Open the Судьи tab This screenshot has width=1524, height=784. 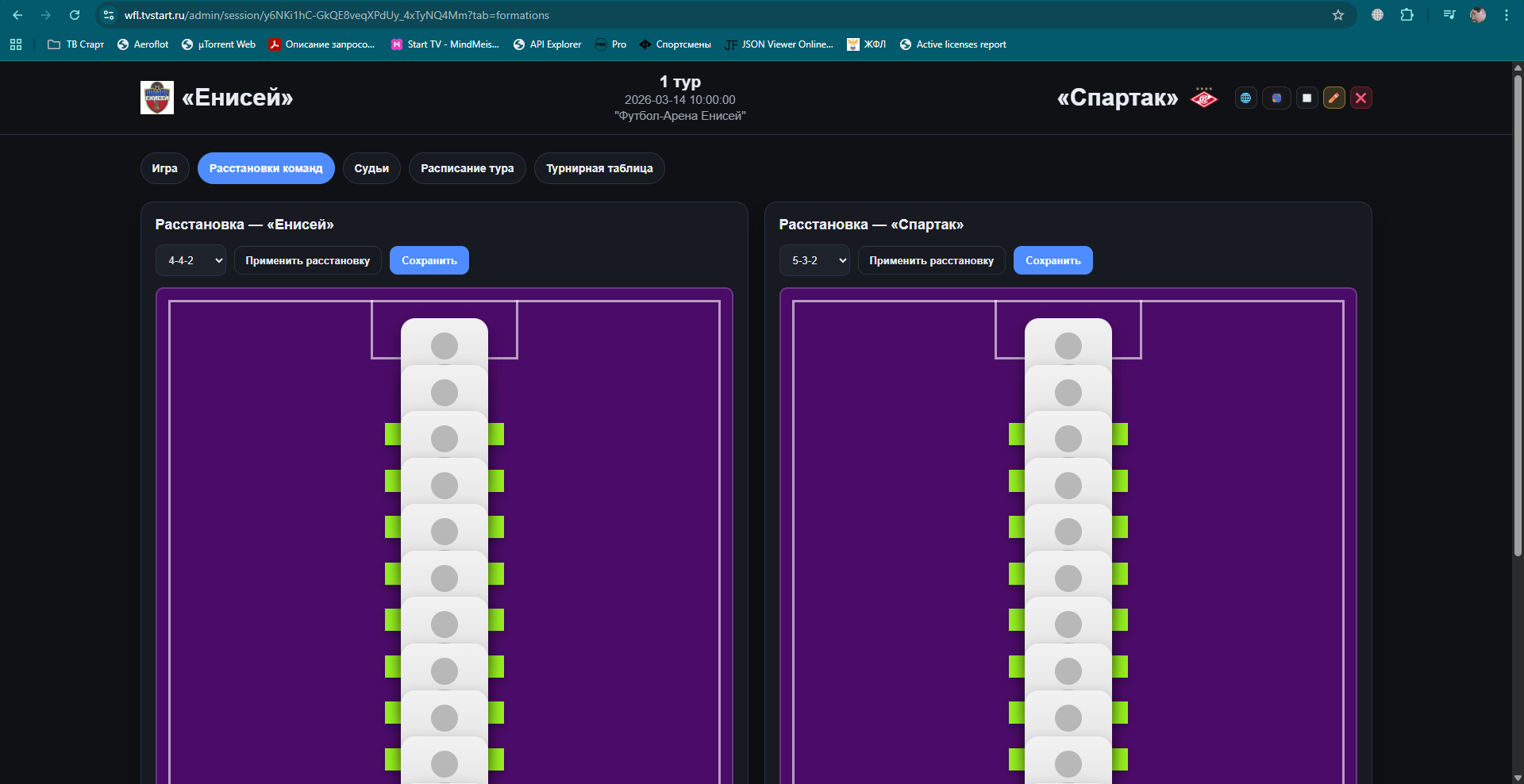pyautogui.click(x=371, y=168)
